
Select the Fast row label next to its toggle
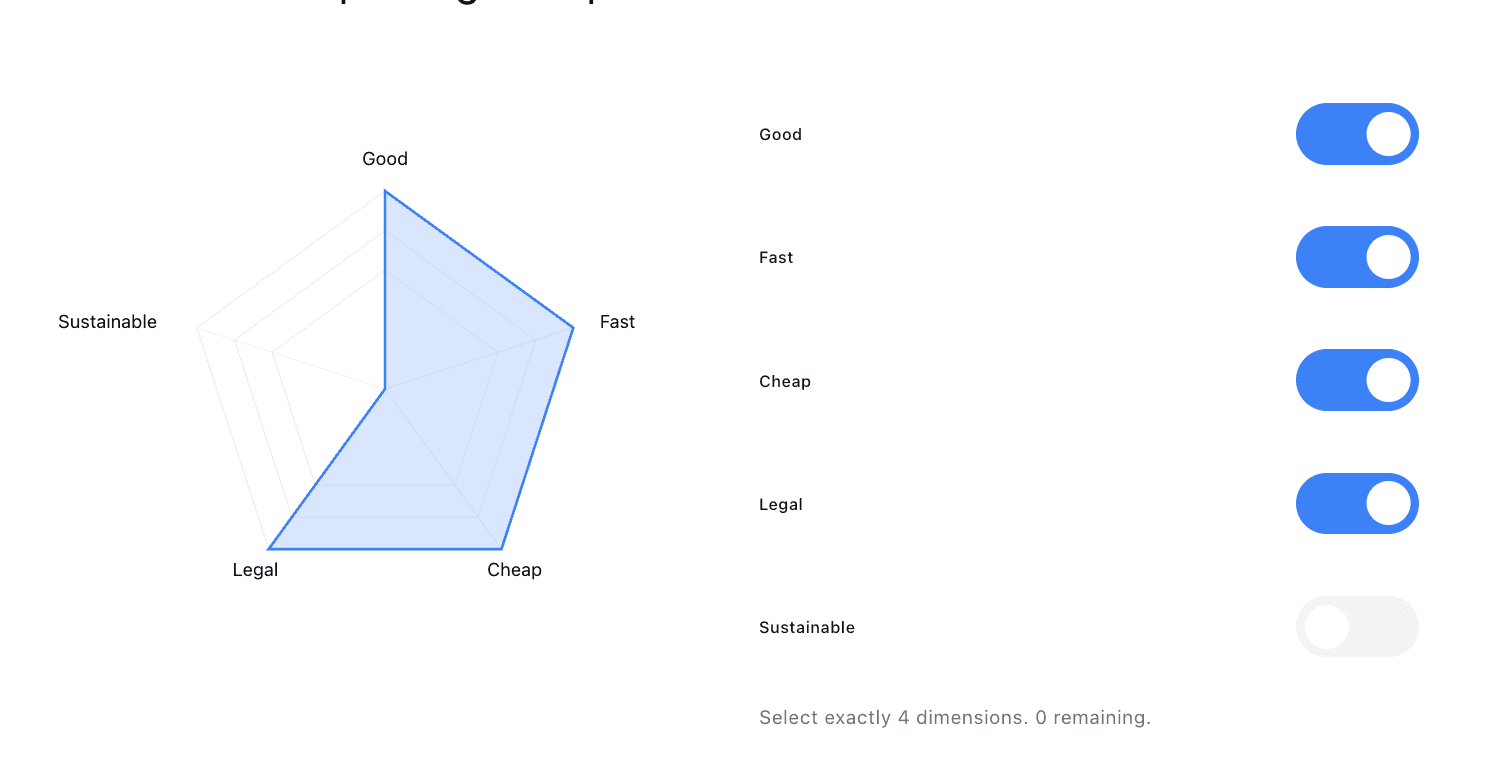[x=776, y=257]
